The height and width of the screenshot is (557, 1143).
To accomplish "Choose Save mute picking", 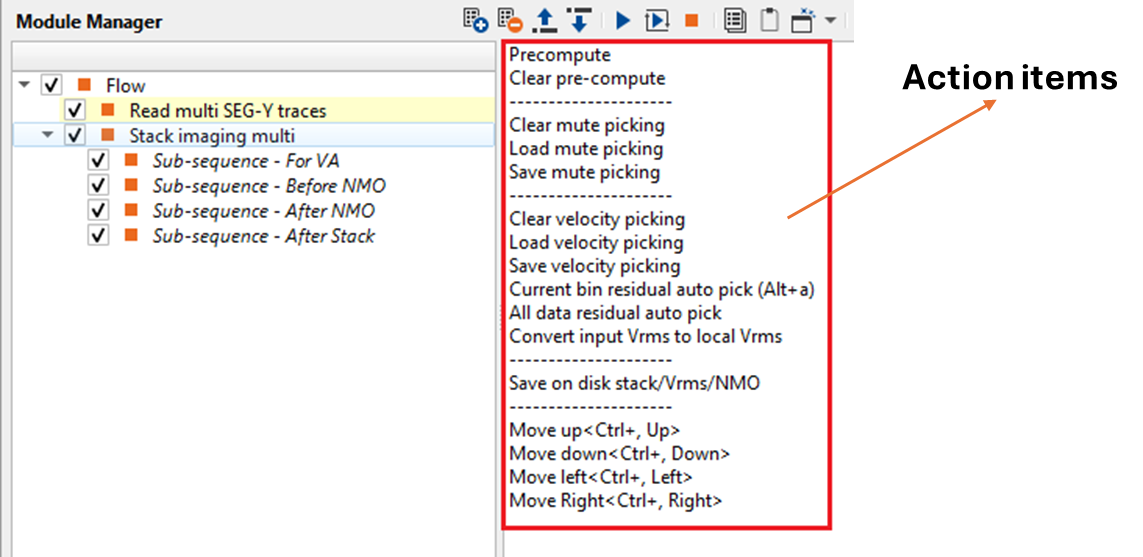I will (x=585, y=172).
